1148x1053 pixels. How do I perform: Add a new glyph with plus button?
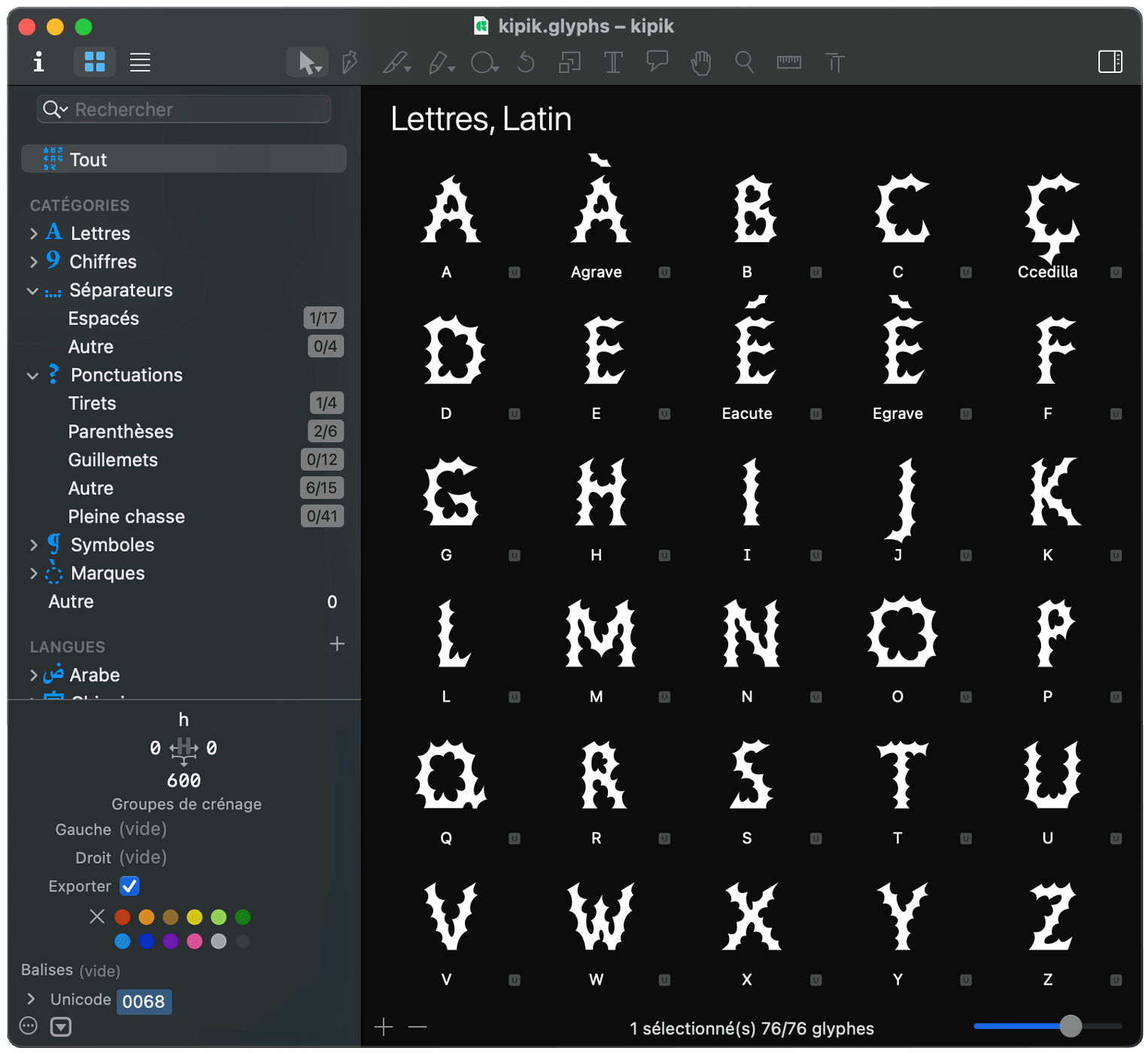[384, 1027]
